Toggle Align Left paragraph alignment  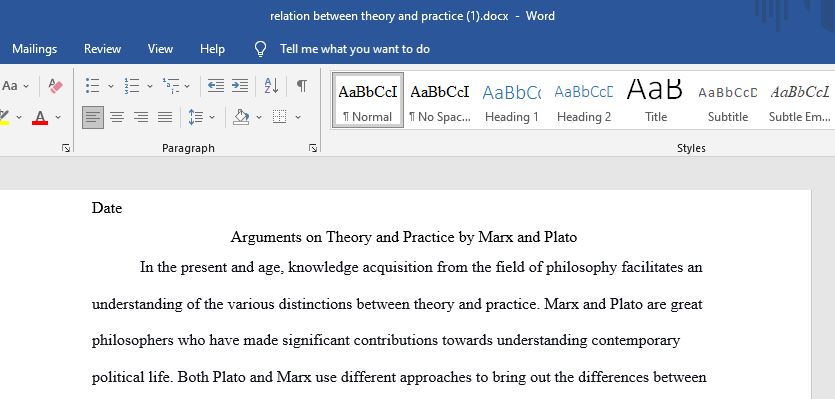[x=93, y=117]
